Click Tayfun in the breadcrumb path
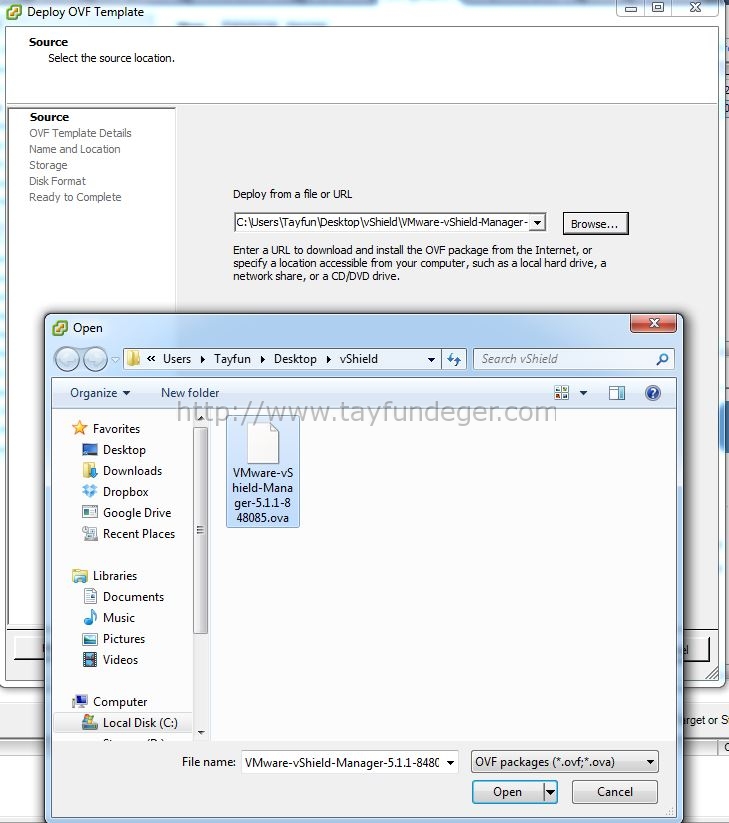The width and height of the screenshot is (729, 823). point(232,359)
